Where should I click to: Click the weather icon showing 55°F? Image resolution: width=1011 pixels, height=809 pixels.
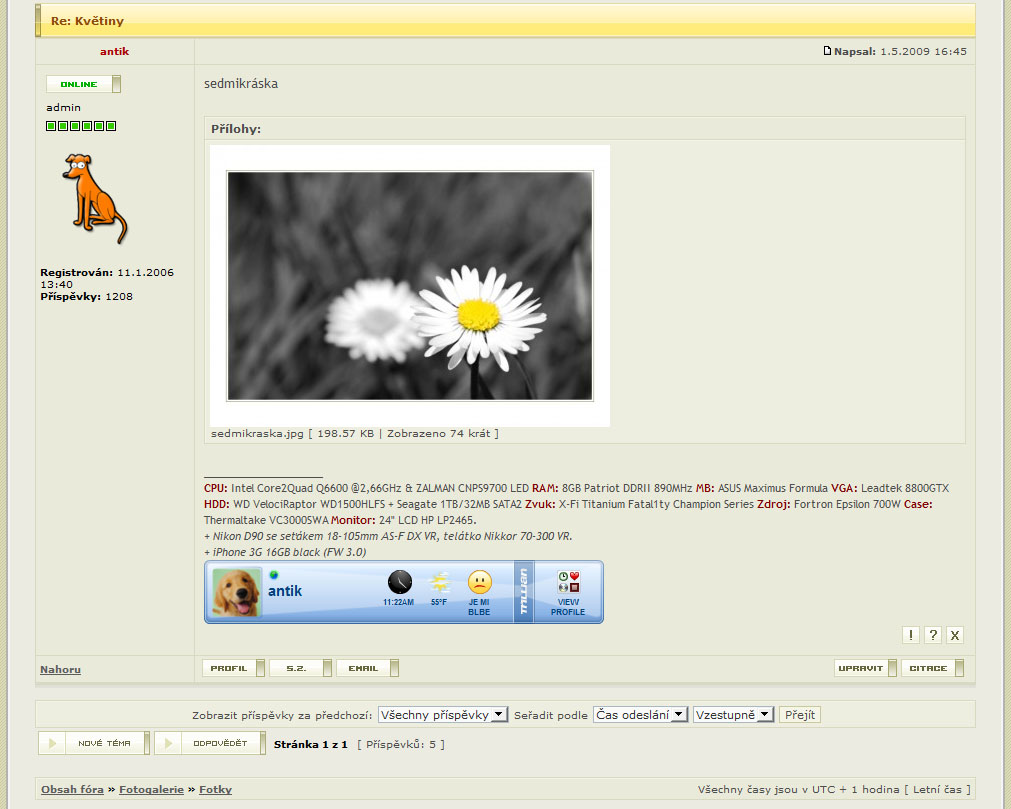[439, 583]
